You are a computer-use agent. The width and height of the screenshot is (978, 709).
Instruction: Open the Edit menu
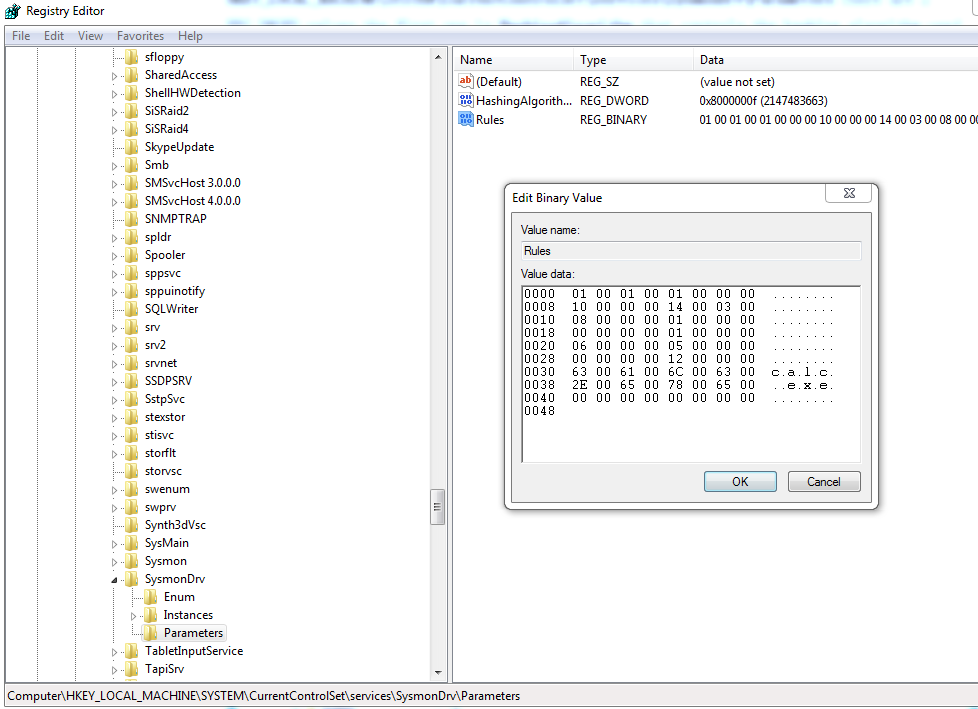[x=54, y=36]
